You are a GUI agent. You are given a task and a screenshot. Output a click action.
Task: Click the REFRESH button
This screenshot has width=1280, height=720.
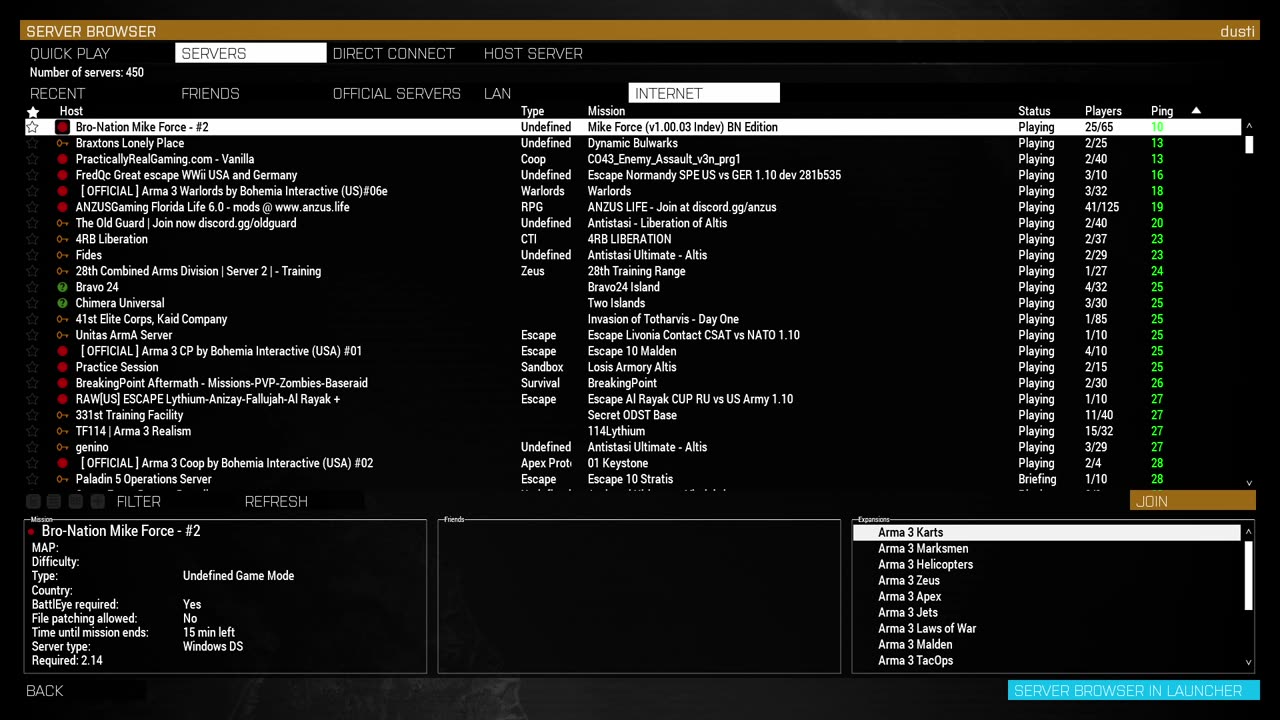click(276, 501)
